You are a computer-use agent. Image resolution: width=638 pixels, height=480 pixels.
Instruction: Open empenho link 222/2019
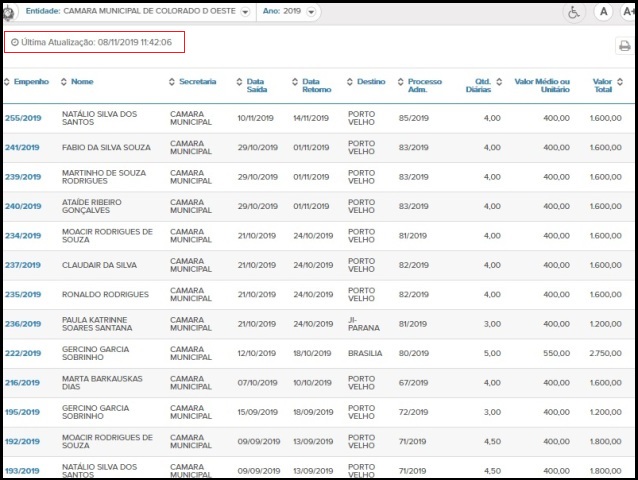pos(22,353)
